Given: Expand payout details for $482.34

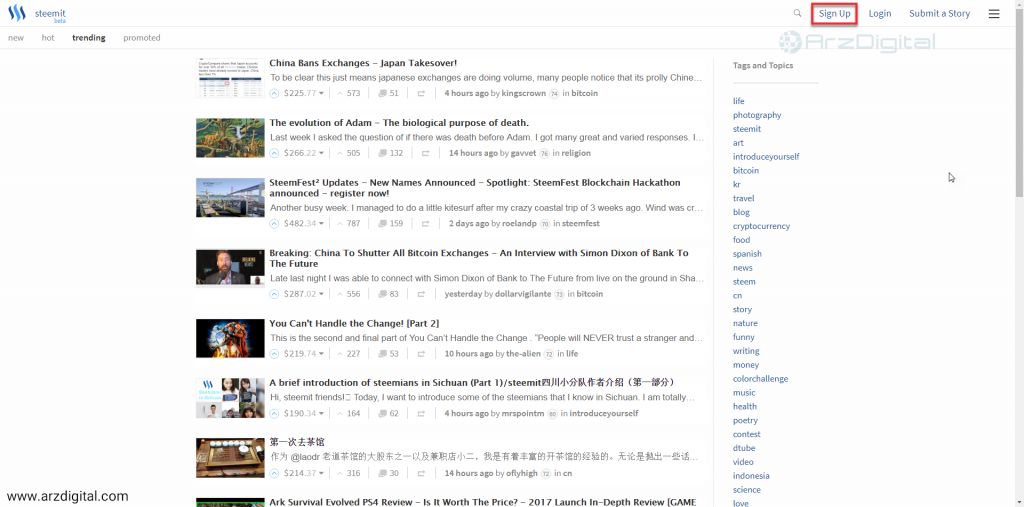Looking at the screenshot, I should tap(321, 224).
